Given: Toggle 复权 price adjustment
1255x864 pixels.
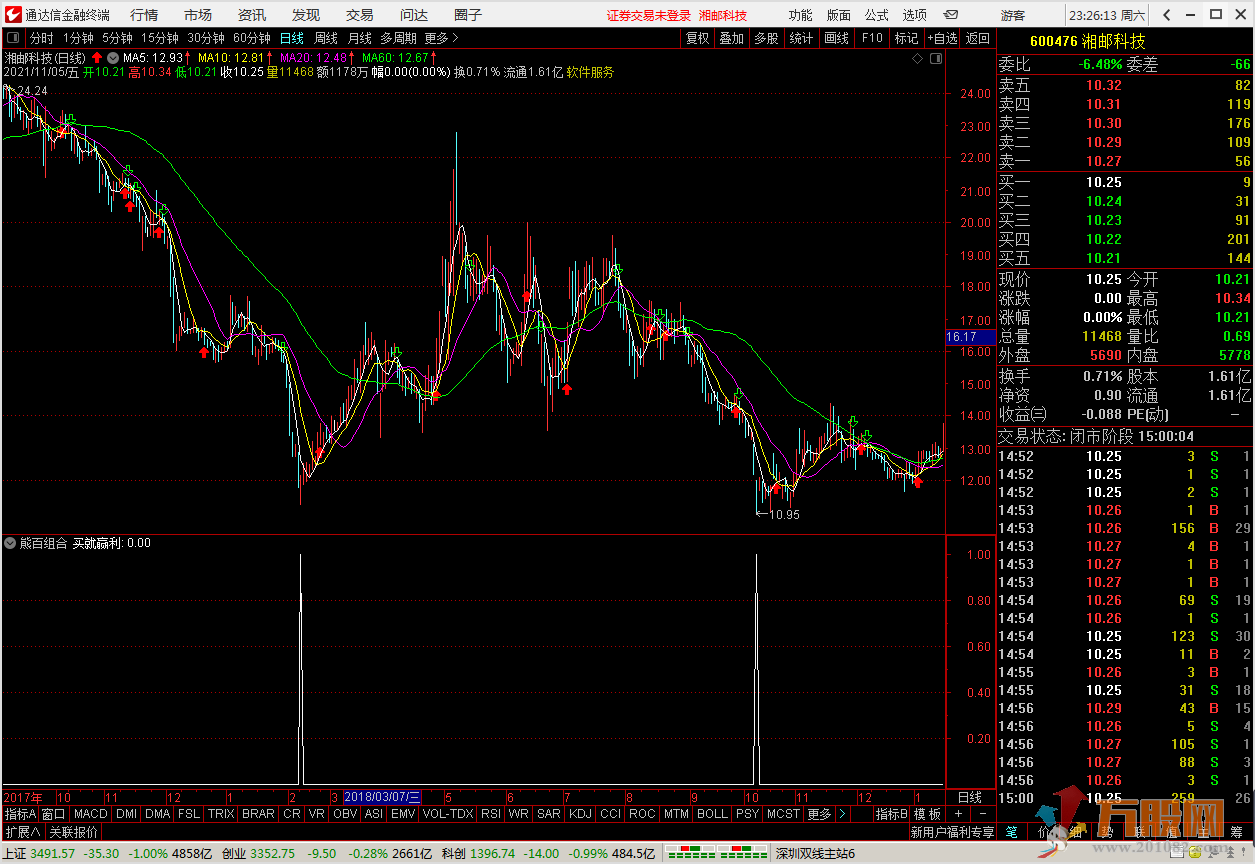Looking at the screenshot, I should click(x=697, y=38).
